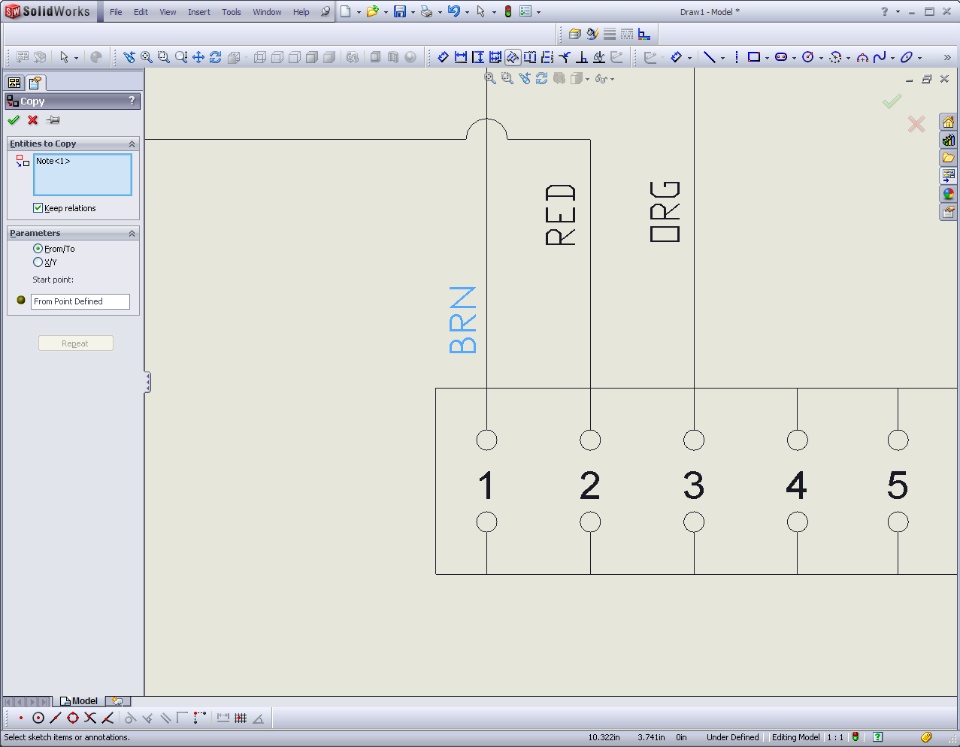
Task: Open the Edit menu
Action: (x=141, y=12)
